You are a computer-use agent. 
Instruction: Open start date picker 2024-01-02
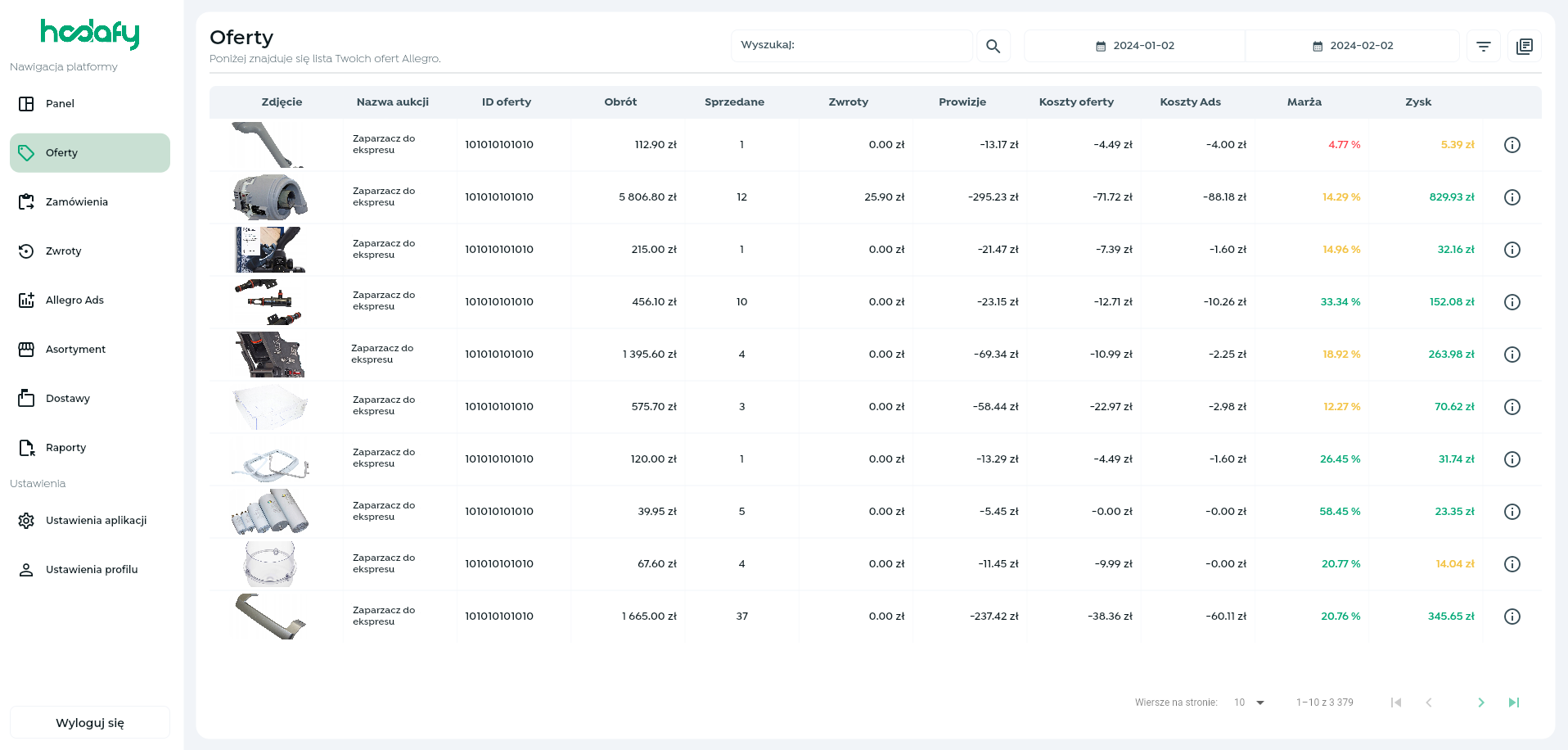click(x=1134, y=46)
